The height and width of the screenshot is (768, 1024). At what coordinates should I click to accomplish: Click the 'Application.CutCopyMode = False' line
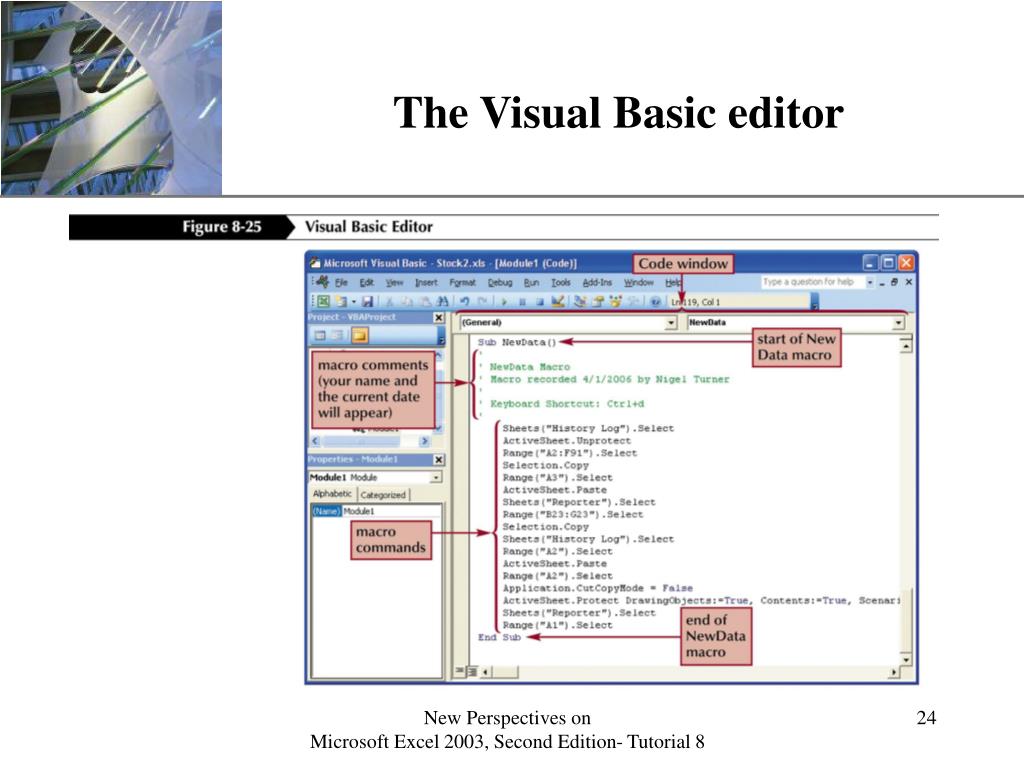[x=598, y=588]
